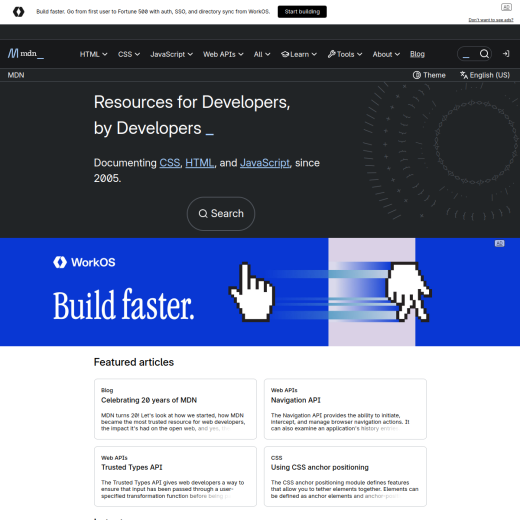Click the Theme switcher button

(x=429, y=75)
